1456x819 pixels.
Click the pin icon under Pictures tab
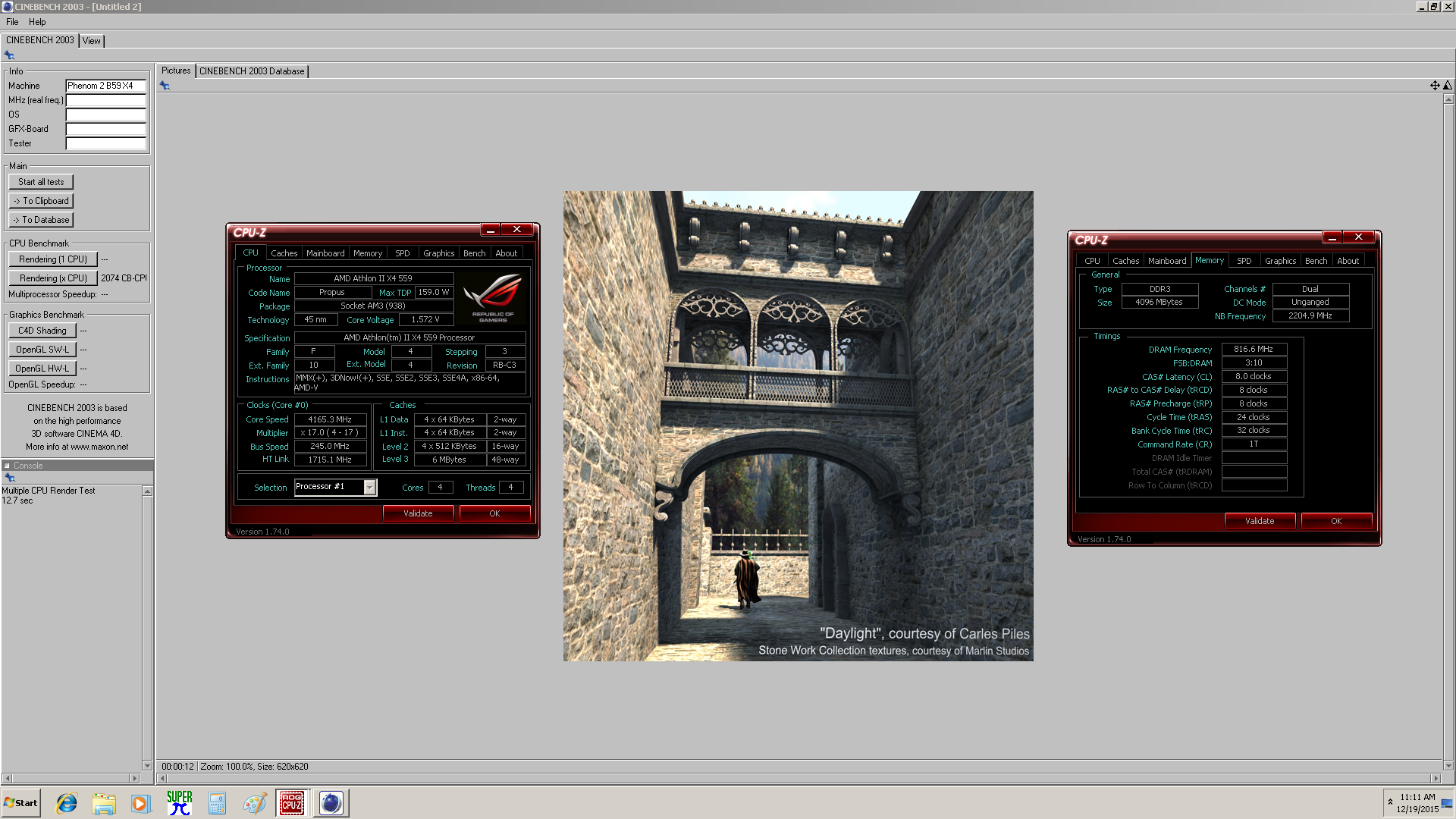pos(165,86)
